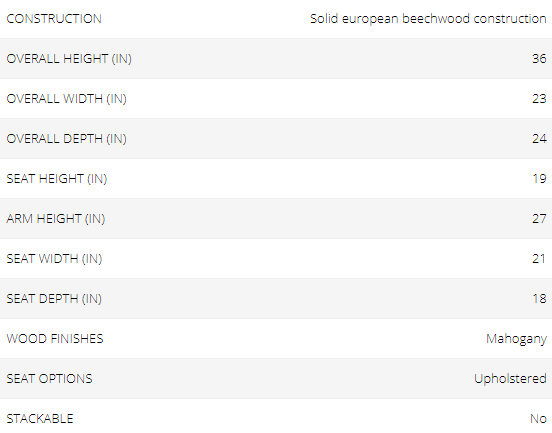Select the overall depth value 24
The width and height of the screenshot is (552, 433).
click(539, 139)
